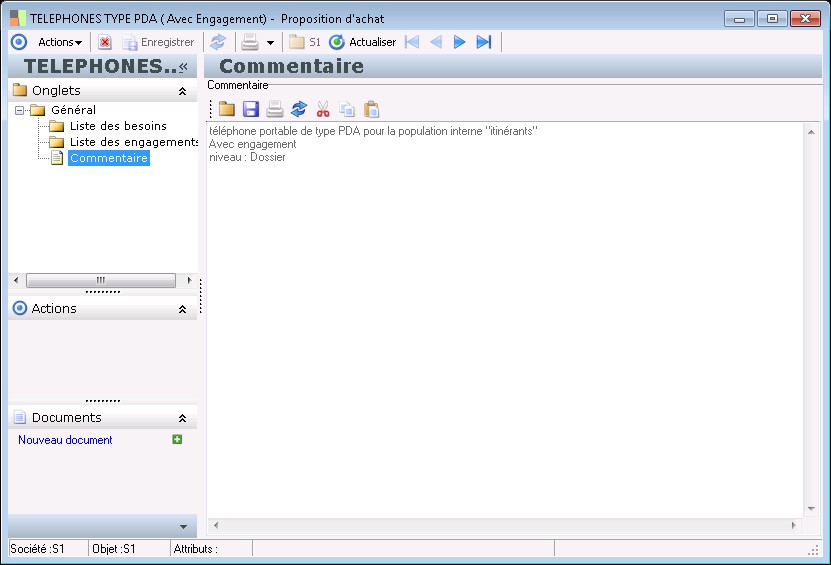
Task: Print comment using editor printer icon
Action: (275, 109)
